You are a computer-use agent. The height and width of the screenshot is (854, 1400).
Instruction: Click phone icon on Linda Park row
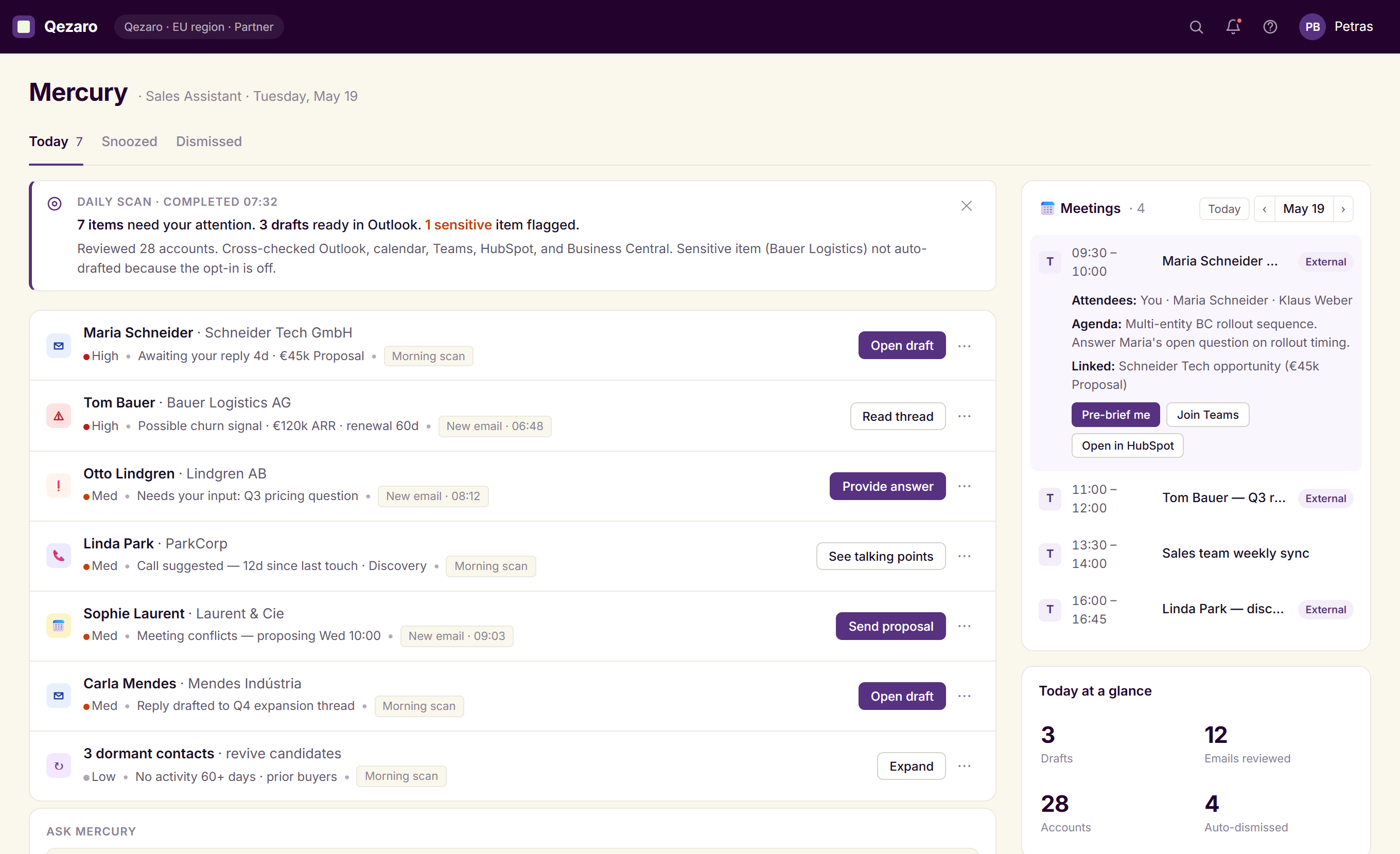click(x=59, y=555)
